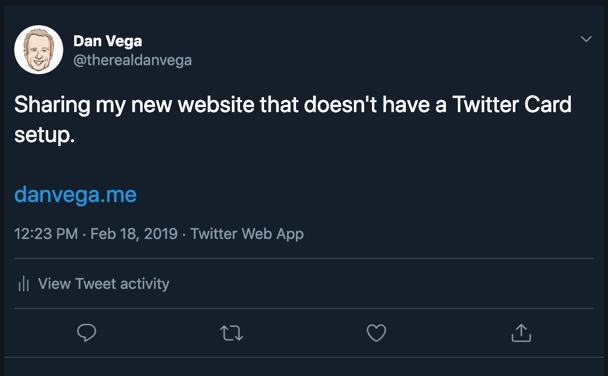
Task: Open the @therealdanvega handle profile
Action: 132,60
